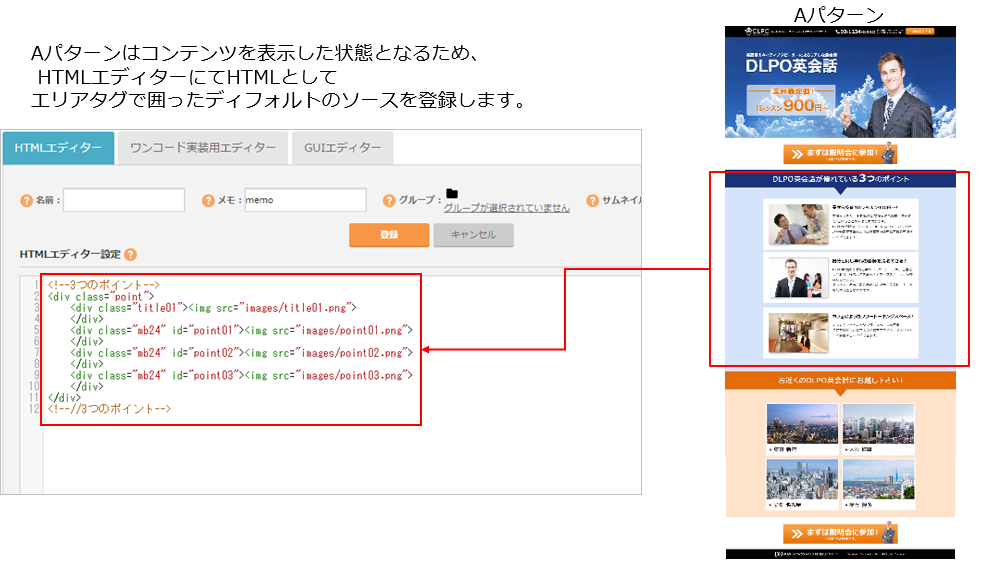Click the orange 登録 button
Image resolution: width=997 pixels, height=578 pixels.
(x=389, y=235)
